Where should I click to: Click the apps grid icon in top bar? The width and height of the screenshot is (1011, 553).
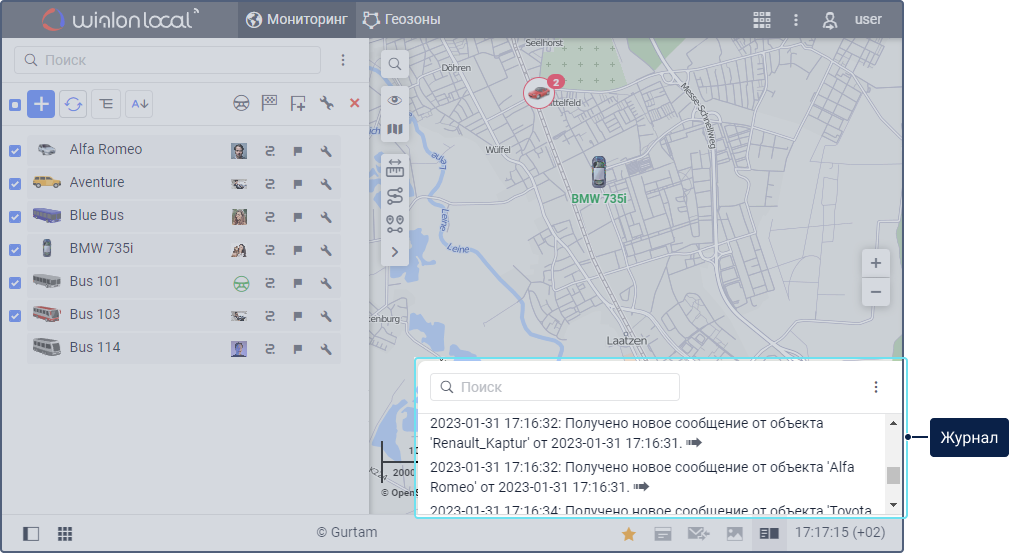coord(762,20)
